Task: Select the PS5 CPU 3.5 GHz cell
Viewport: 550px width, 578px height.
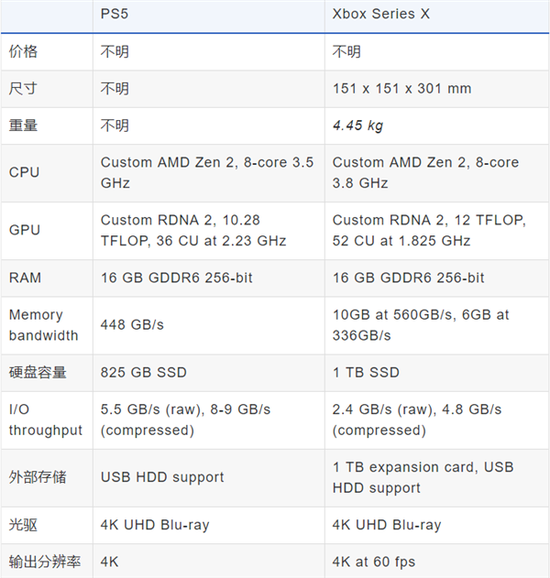Action: pos(207,173)
